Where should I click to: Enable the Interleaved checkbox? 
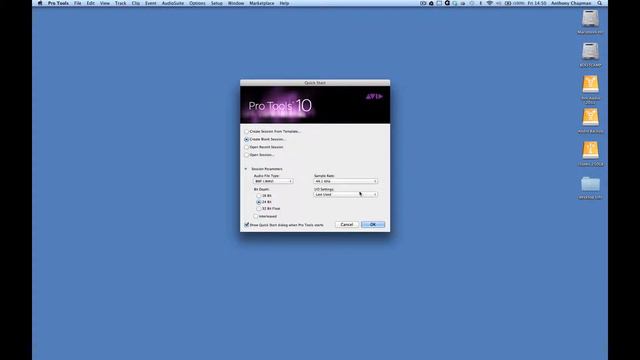pyautogui.click(x=256, y=216)
